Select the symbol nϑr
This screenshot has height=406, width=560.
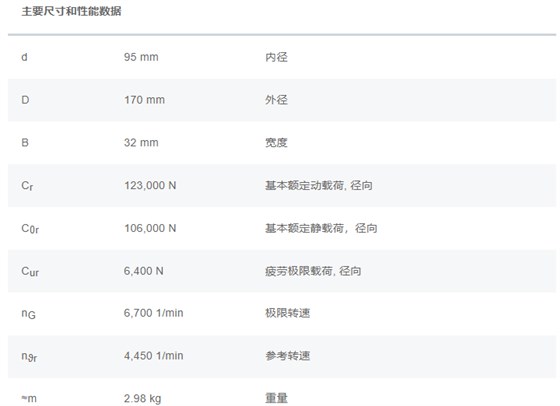(29, 357)
